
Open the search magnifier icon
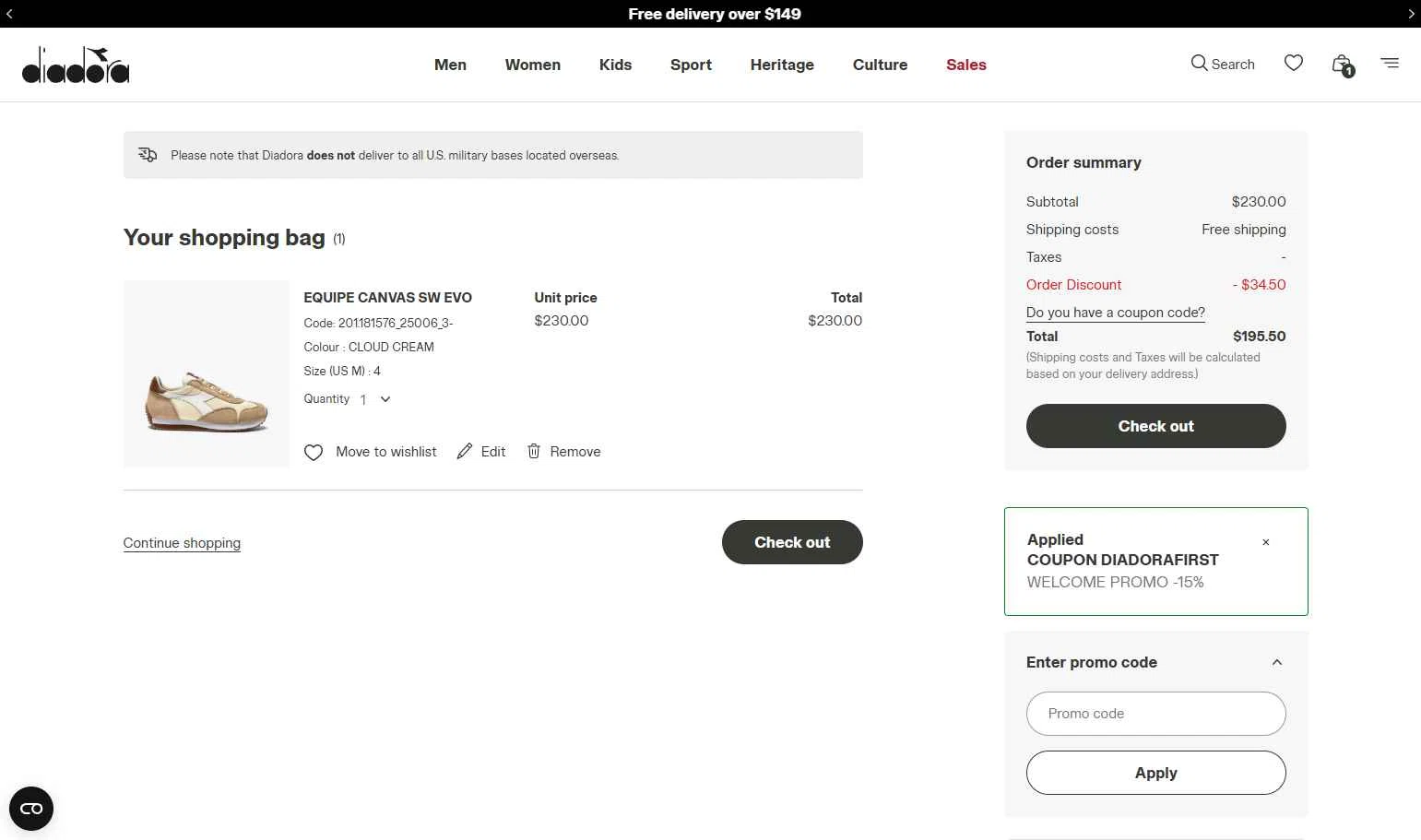(x=1199, y=63)
